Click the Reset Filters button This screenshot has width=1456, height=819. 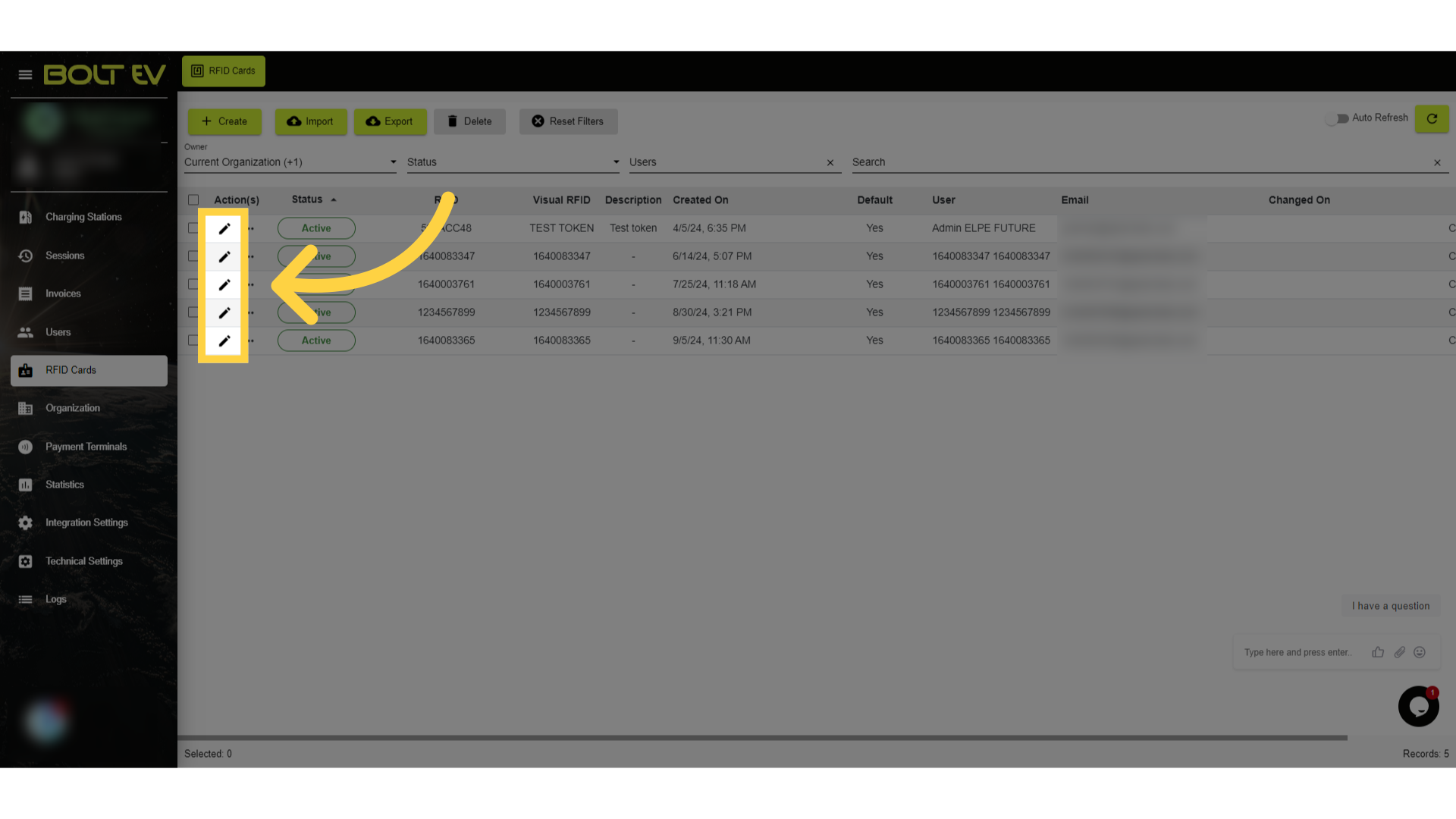[568, 121]
